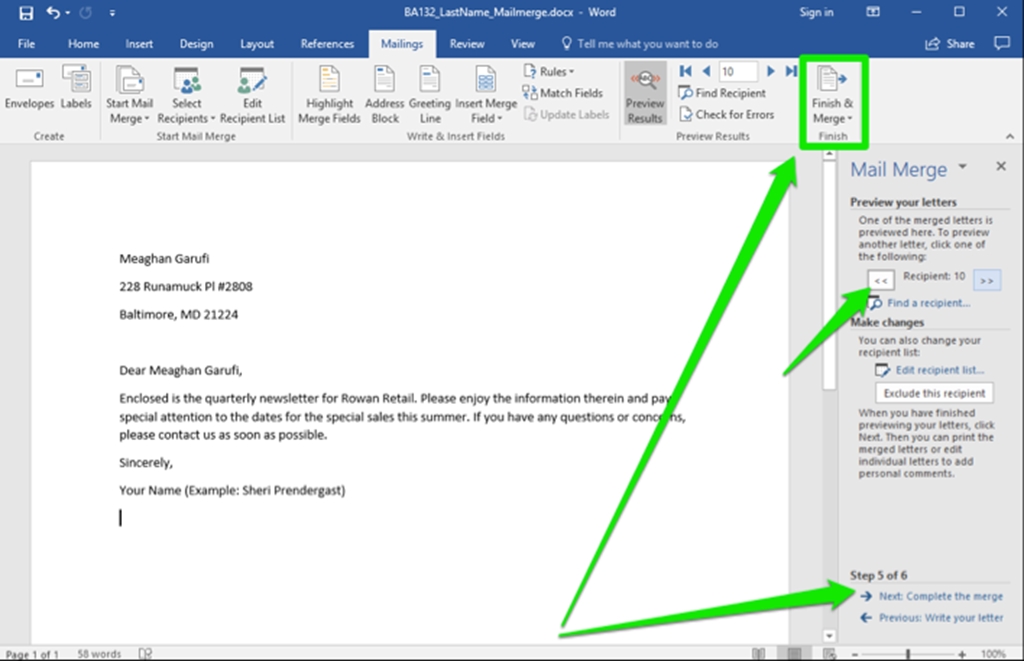
Task: Toggle the Preview Results button
Action: (644, 95)
